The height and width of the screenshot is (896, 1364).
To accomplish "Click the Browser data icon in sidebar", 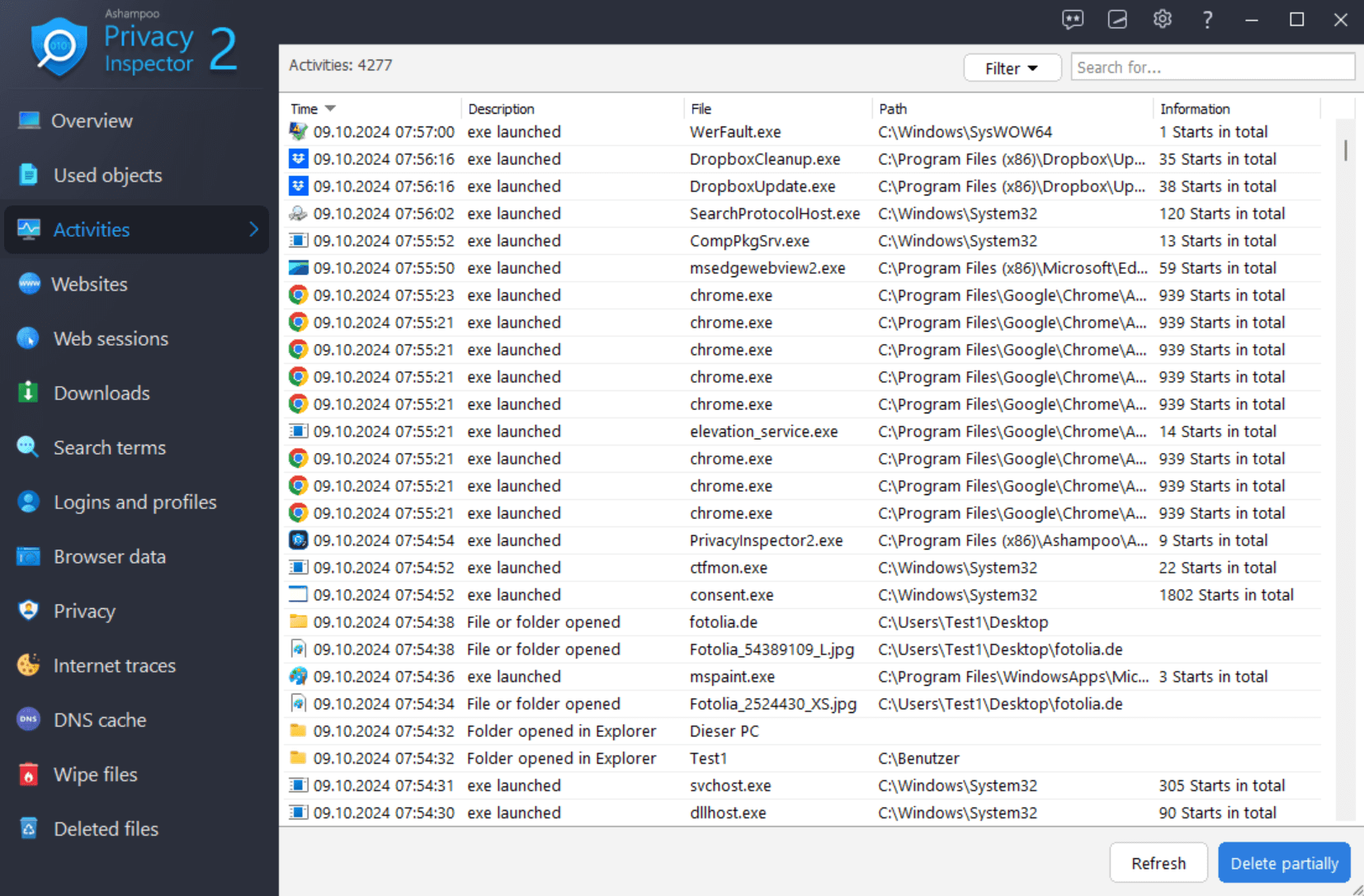I will [27, 556].
